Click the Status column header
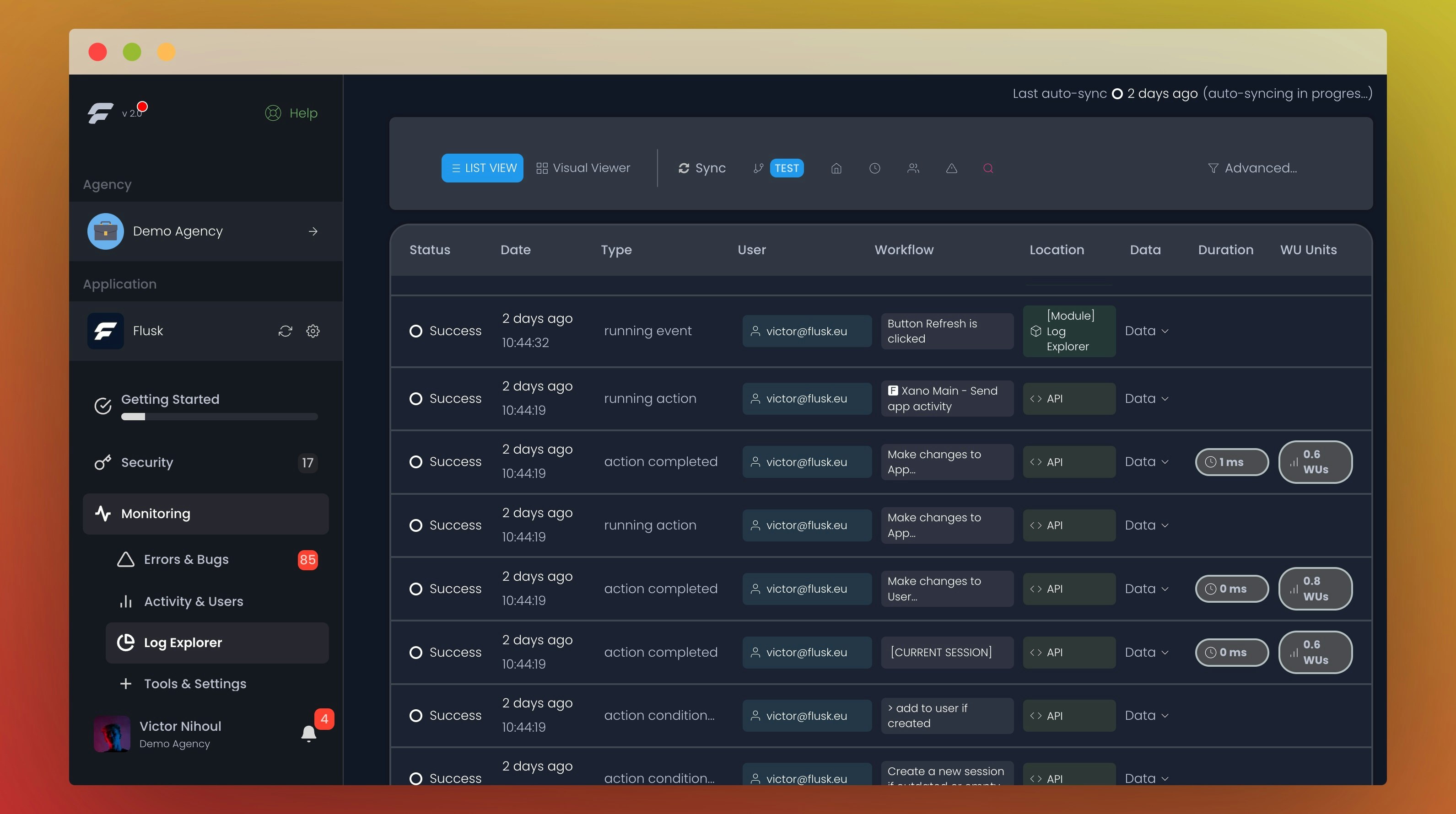Viewport: 1456px width, 814px height. (430, 250)
